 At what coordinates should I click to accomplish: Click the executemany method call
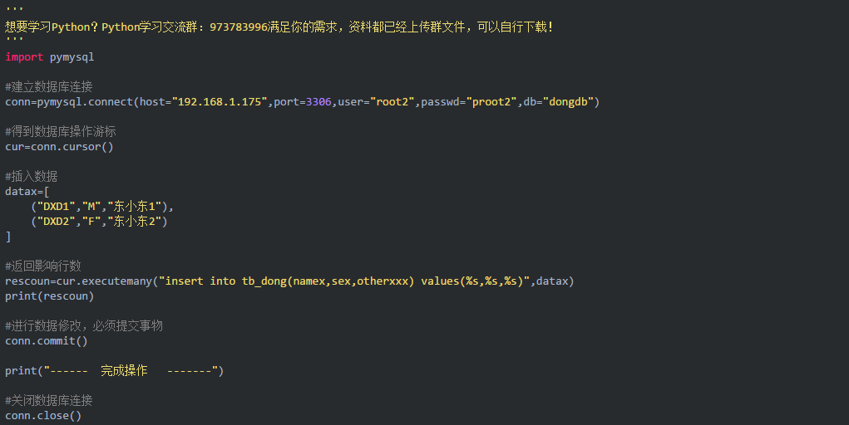(105, 281)
